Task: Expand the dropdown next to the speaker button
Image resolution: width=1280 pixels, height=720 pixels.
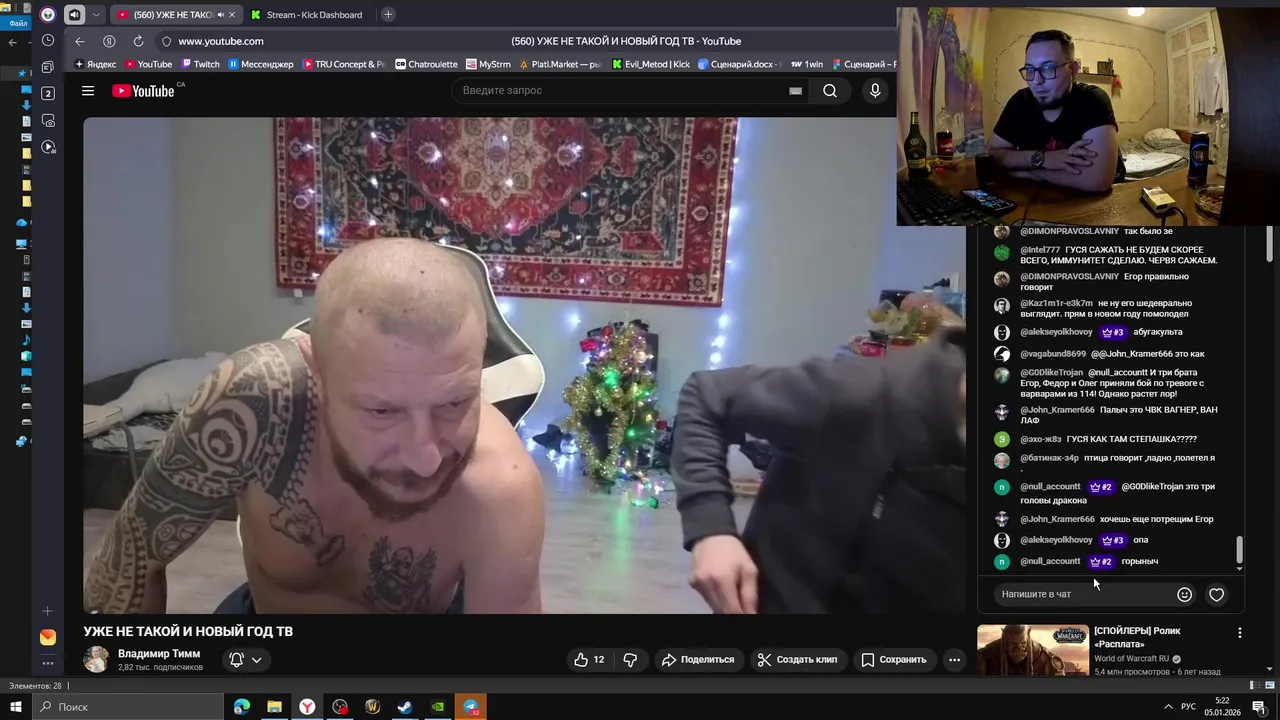Action: click(96, 15)
